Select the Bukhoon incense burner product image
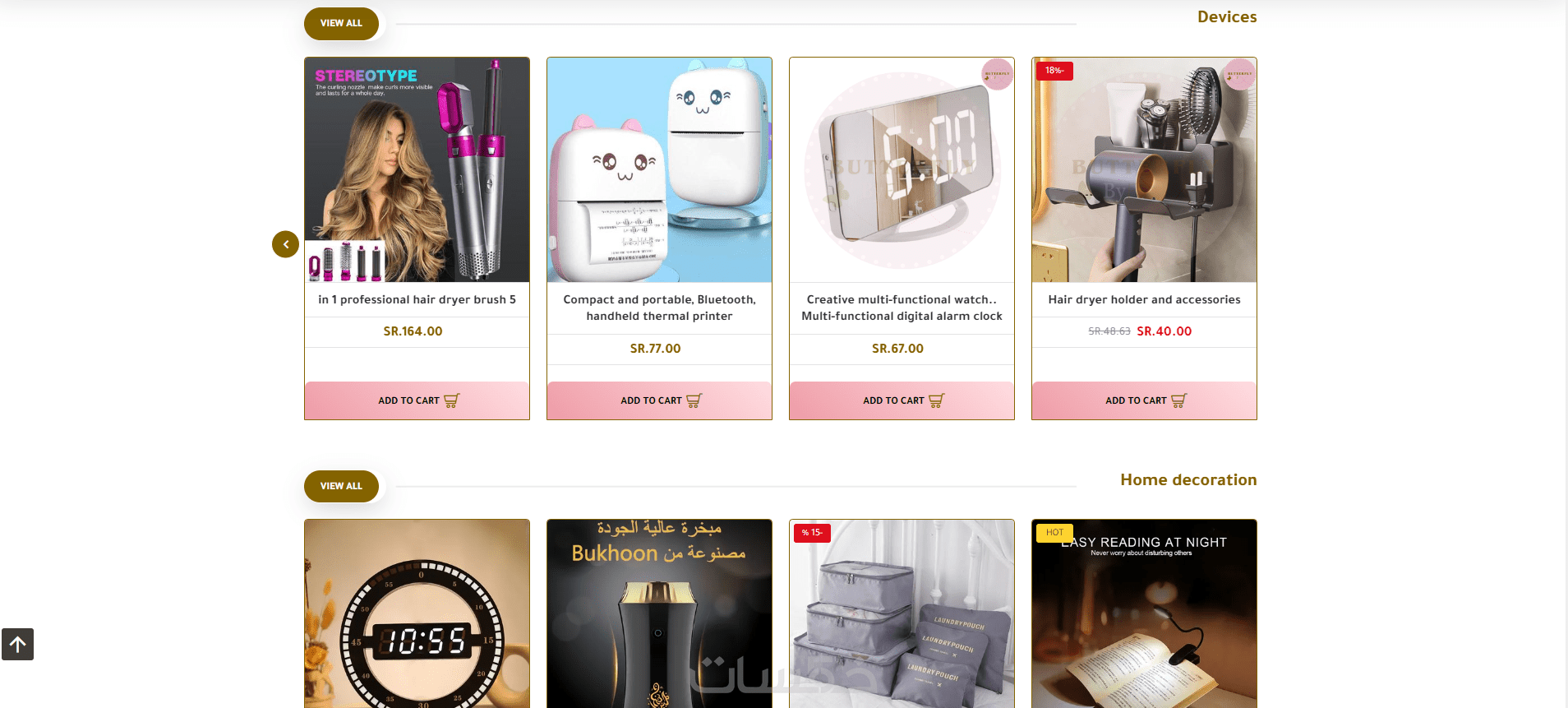The image size is (1568, 708). [x=660, y=613]
